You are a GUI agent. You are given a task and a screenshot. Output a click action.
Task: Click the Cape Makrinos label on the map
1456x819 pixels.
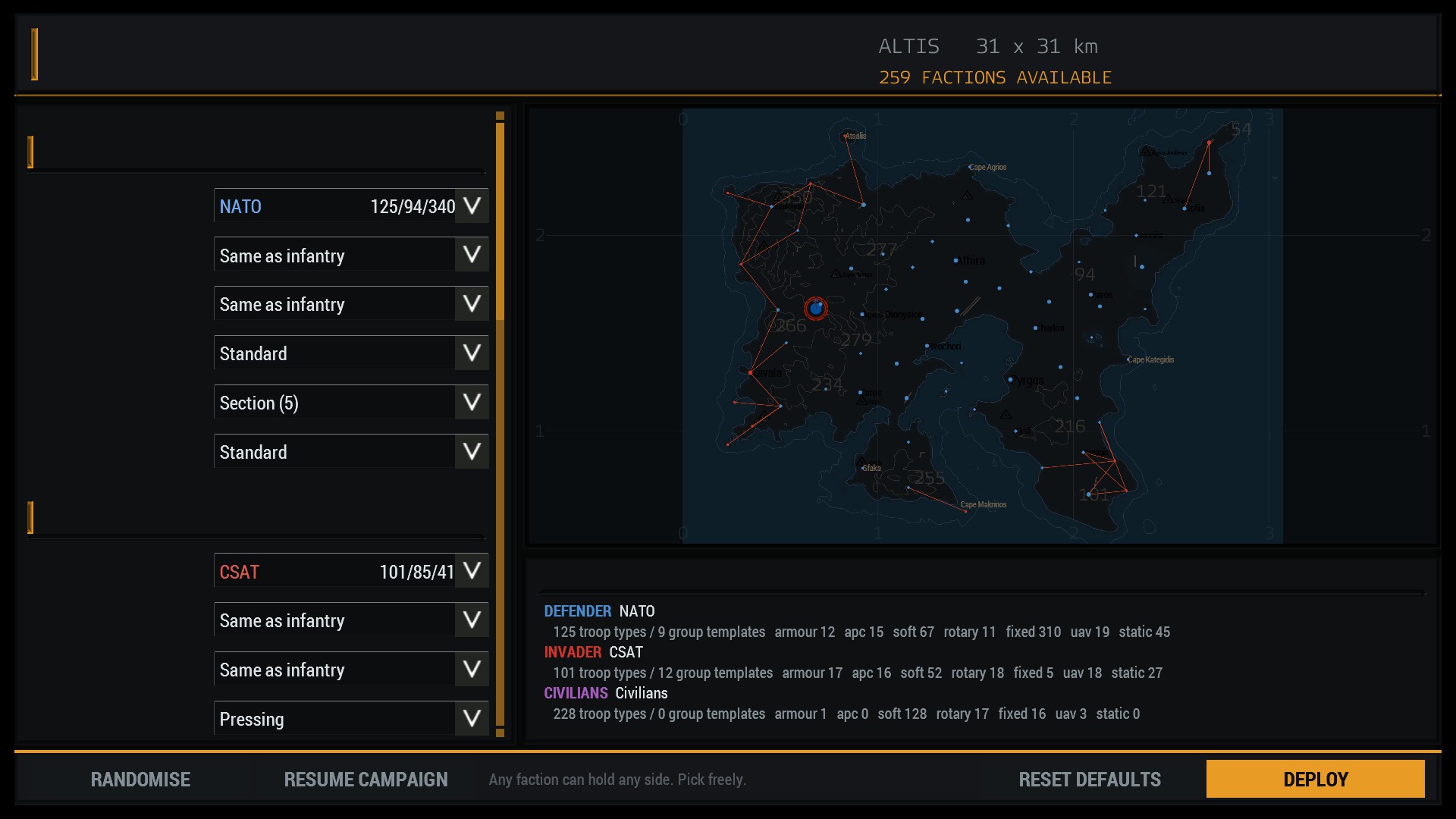[984, 504]
